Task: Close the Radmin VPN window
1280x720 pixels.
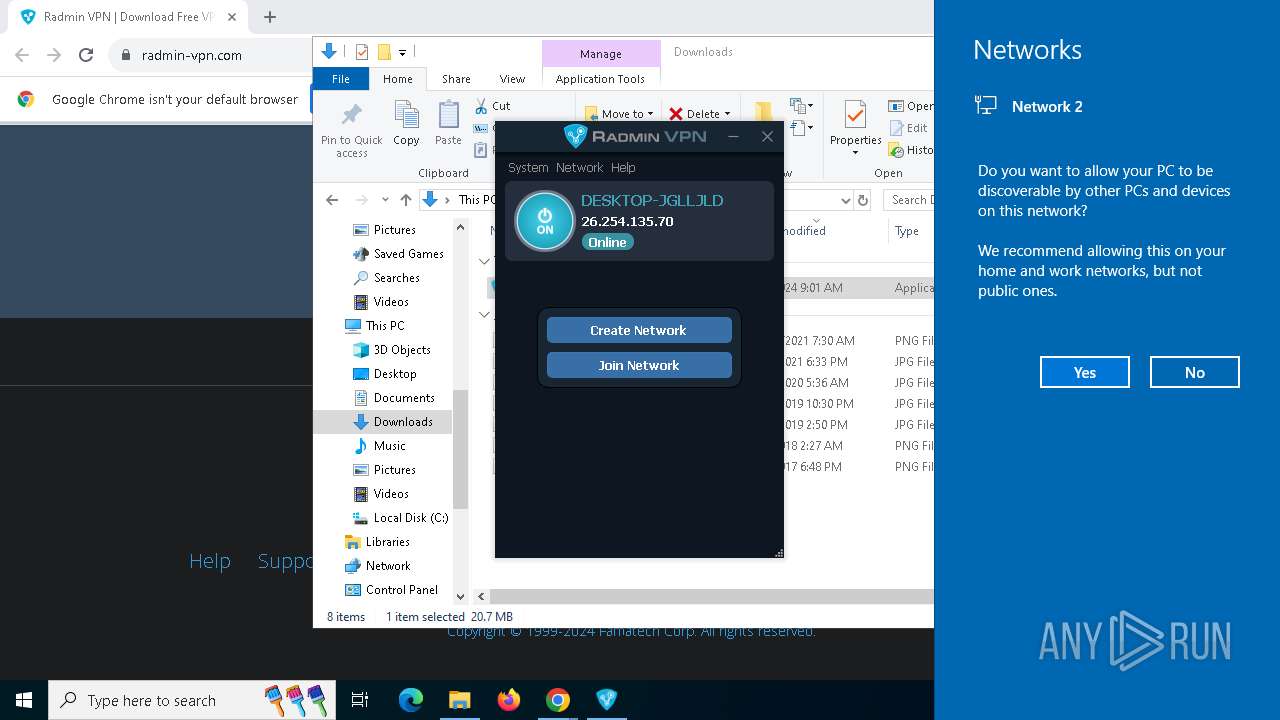Action: coord(767,136)
